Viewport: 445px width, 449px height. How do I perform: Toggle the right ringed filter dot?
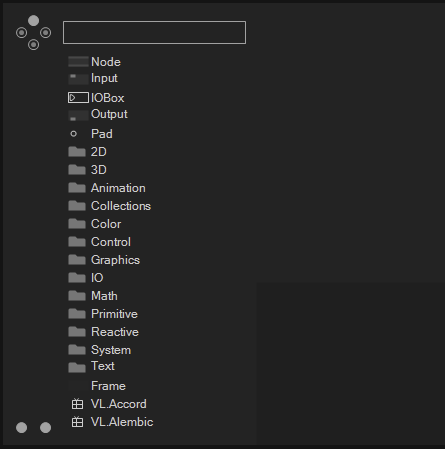(x=45, y=33)
